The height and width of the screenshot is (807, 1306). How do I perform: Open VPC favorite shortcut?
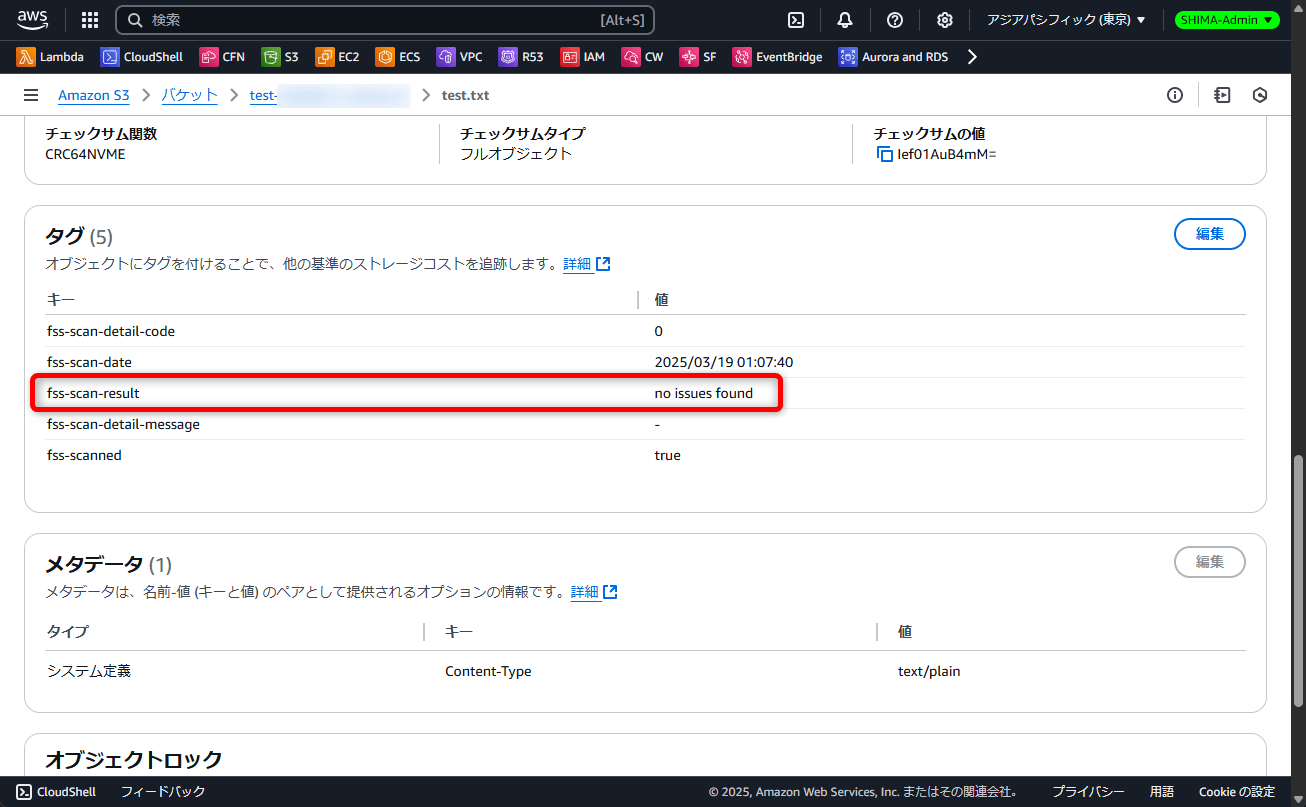click(460, 57)
